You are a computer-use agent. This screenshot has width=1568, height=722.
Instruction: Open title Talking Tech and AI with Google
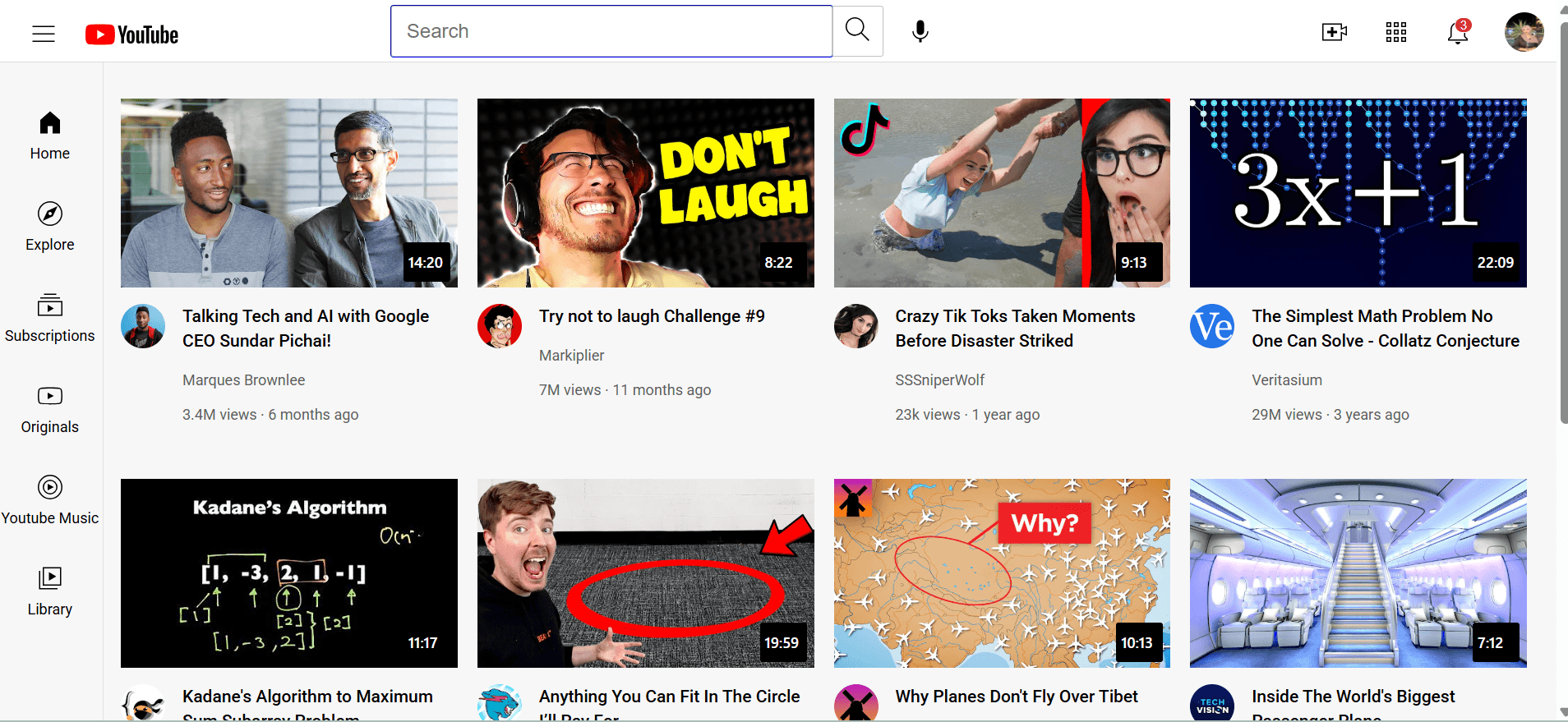pyautogui.click(x=306, y=329)
